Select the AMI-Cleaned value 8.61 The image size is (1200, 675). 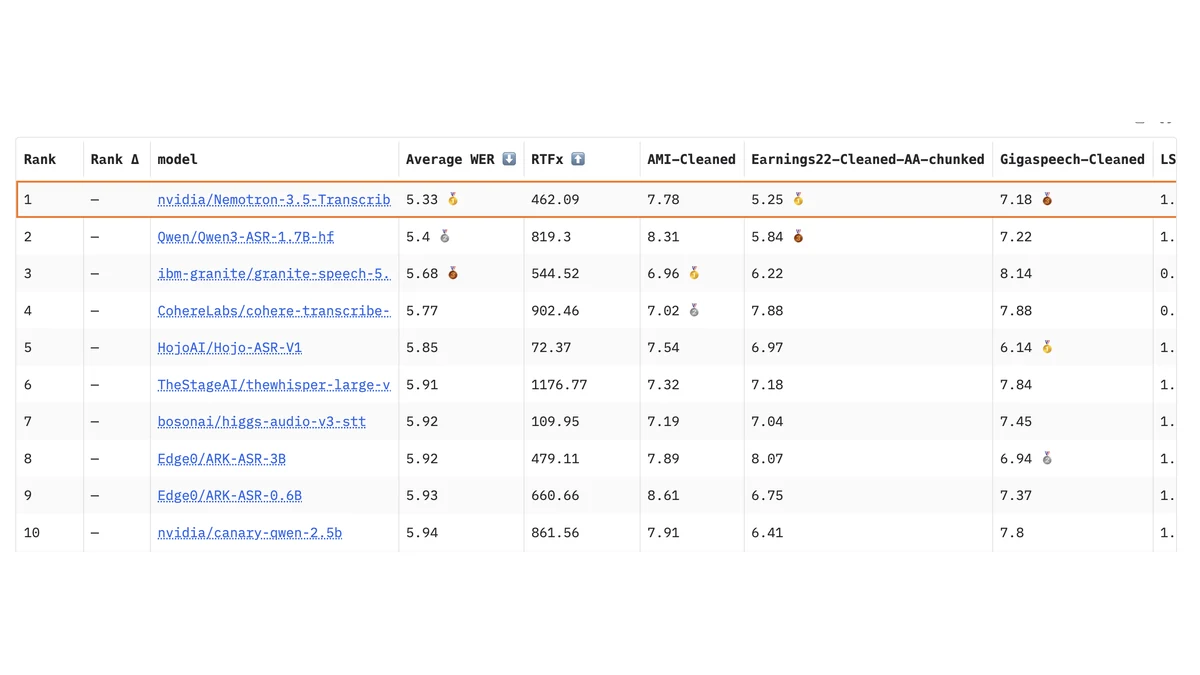663,495
